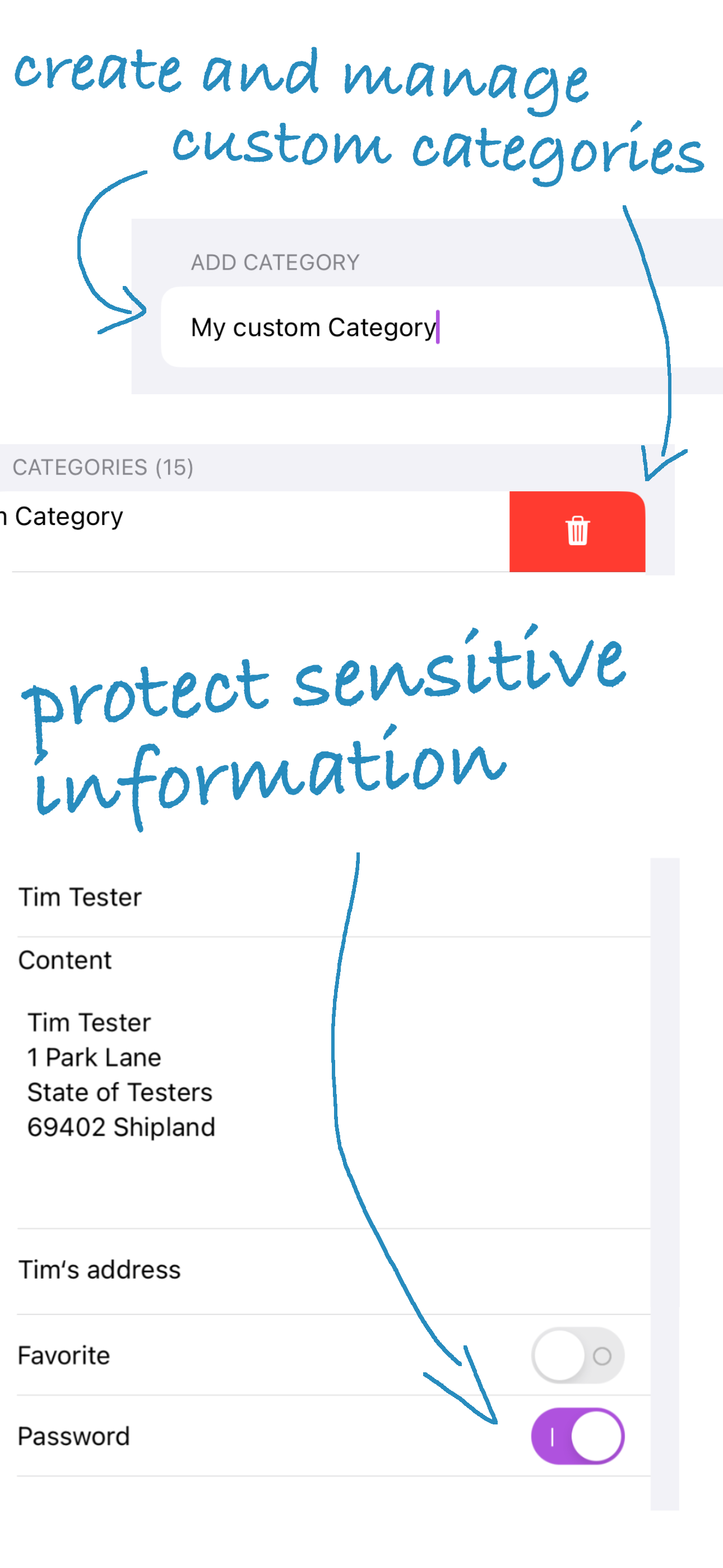Select the "1 Park Lane" address line
Screen dimensions: 723x1568
coord(94,1057)
